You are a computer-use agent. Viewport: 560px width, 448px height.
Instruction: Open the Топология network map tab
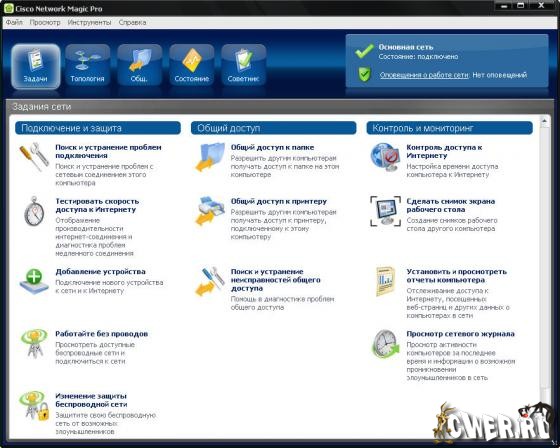pyautogui.click(x=88, y=65)
